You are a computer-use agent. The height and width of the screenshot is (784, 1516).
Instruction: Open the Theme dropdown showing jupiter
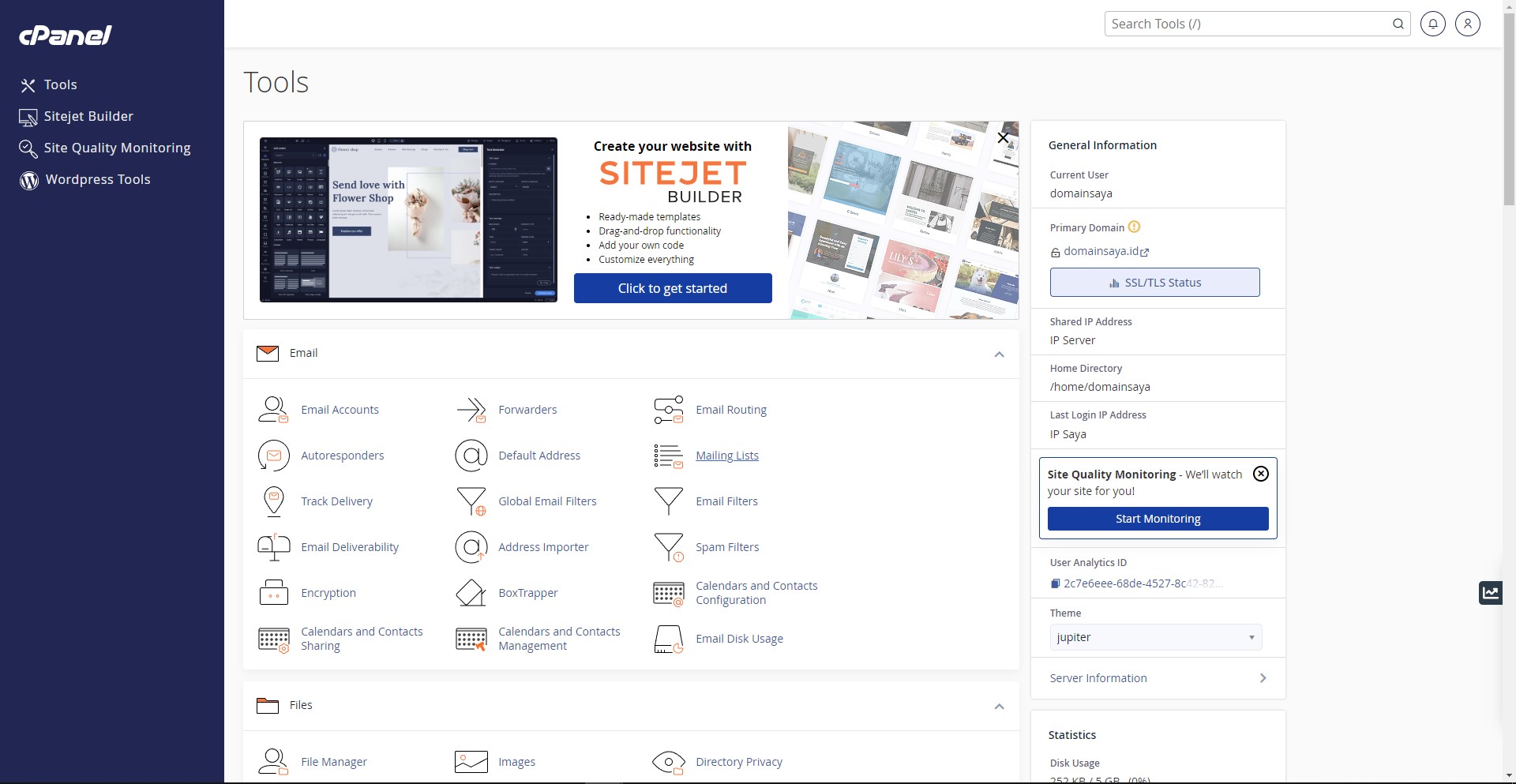pos(1155,637)
